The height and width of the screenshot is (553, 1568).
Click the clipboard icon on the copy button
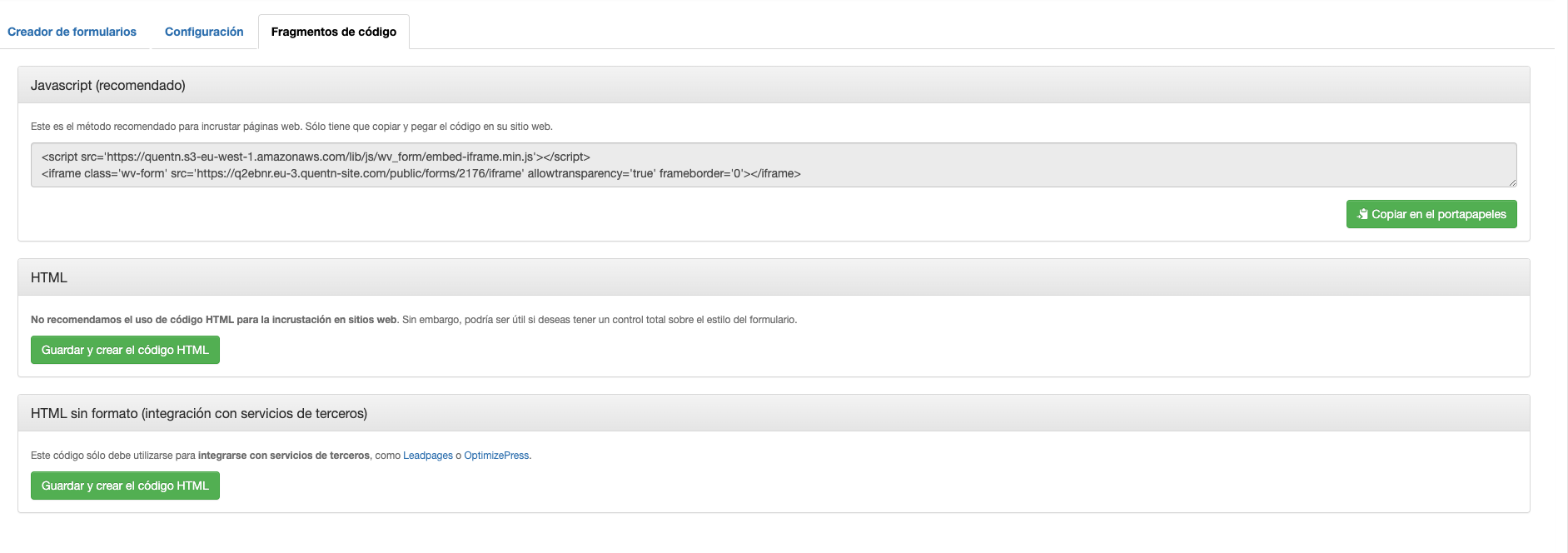pos(1362,214)
